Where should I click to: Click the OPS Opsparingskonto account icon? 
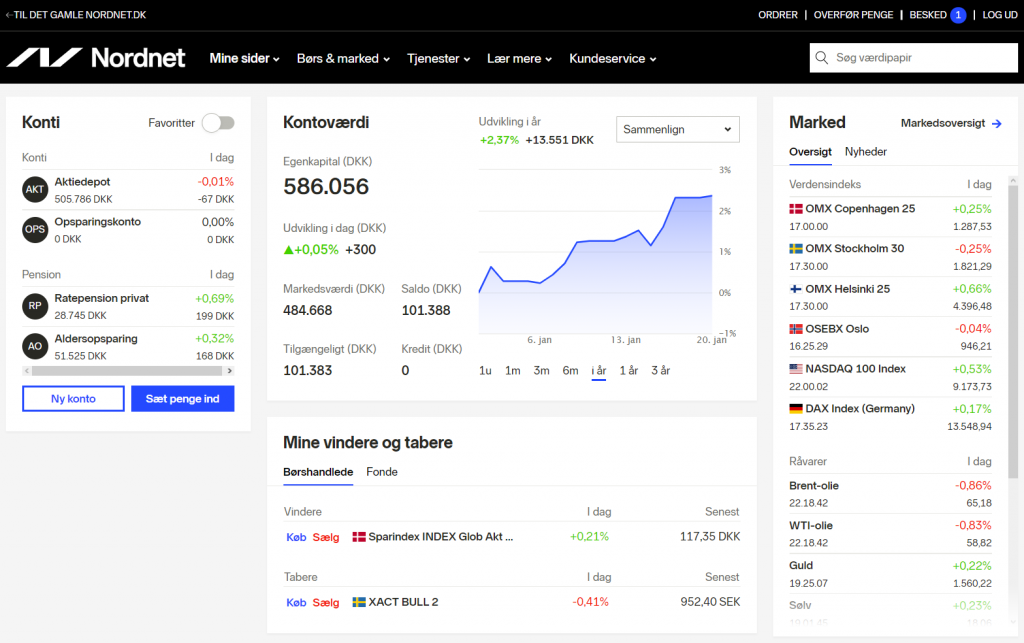(x=35, y=229)
